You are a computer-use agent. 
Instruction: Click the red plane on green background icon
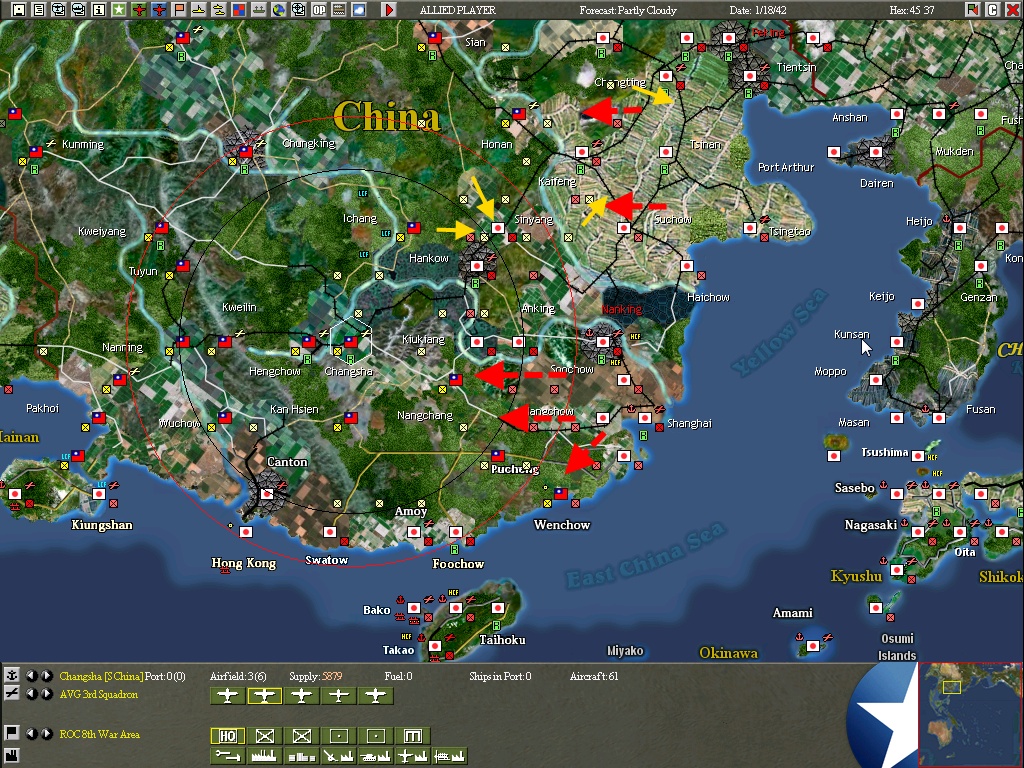coord(138,9)
